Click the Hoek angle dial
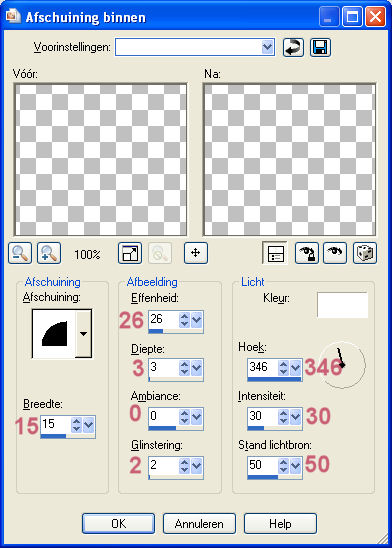This screenshot has width=392, height=548. (x=343, y=365)
